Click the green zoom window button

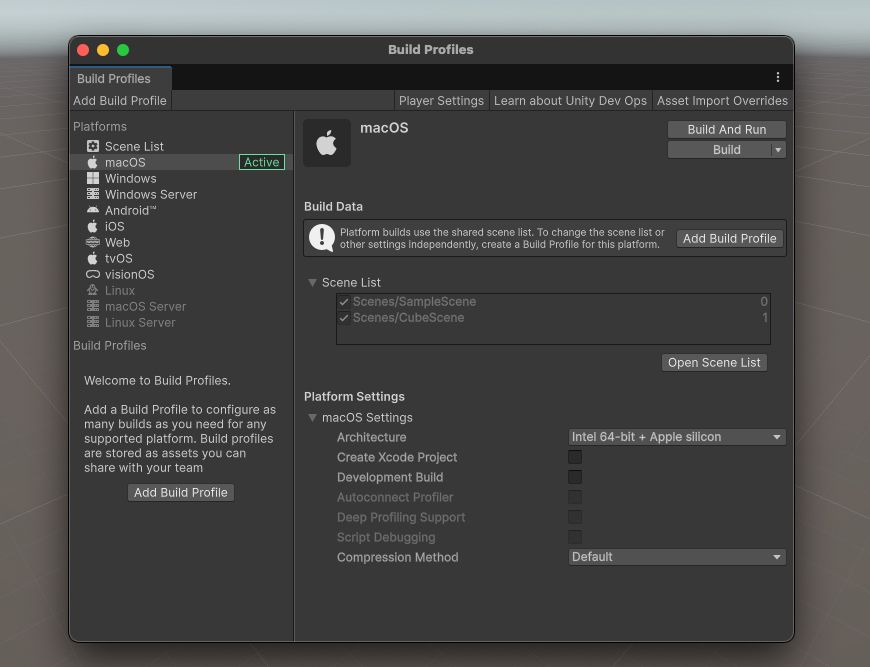[x=123, y=50]
